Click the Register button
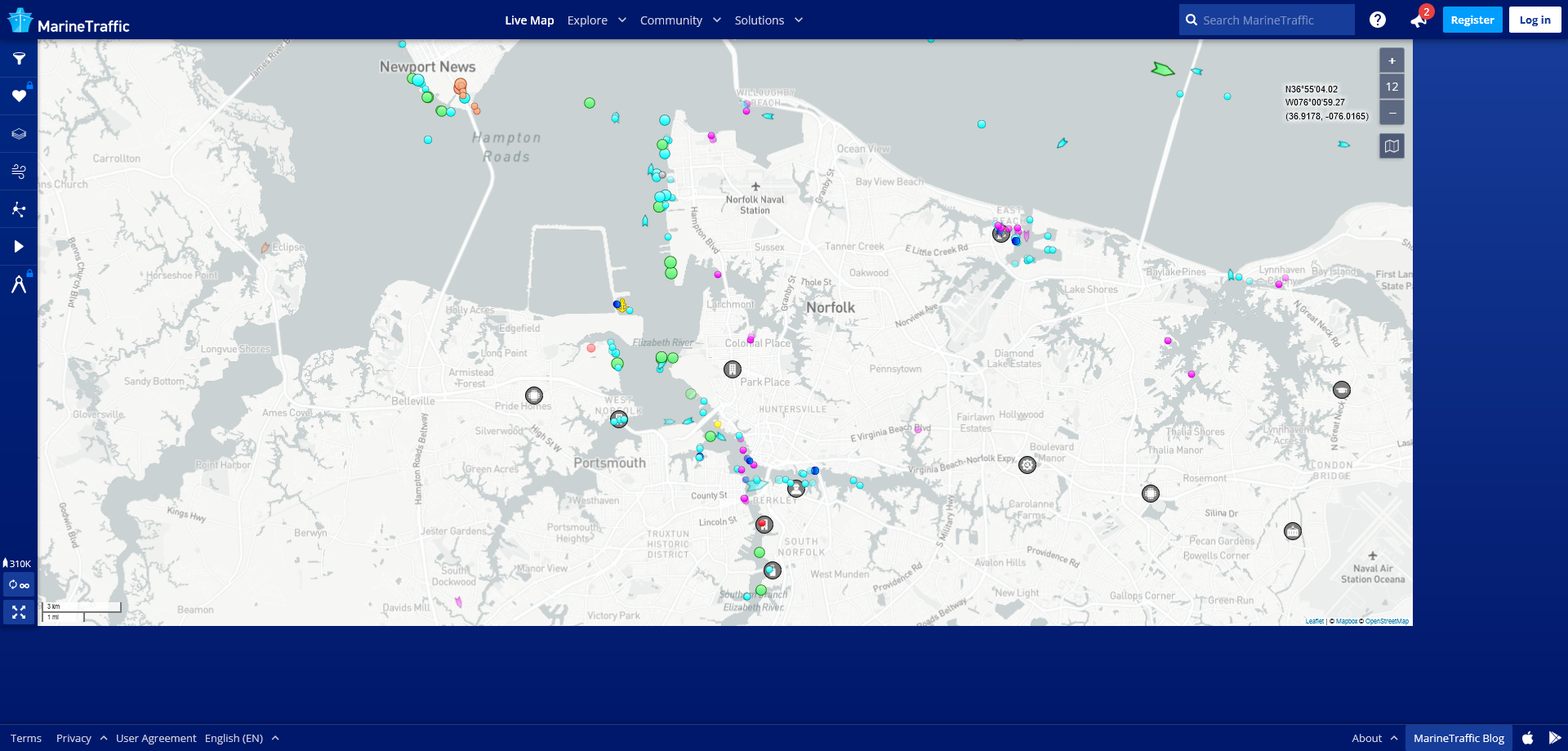 coord(1472,20)
